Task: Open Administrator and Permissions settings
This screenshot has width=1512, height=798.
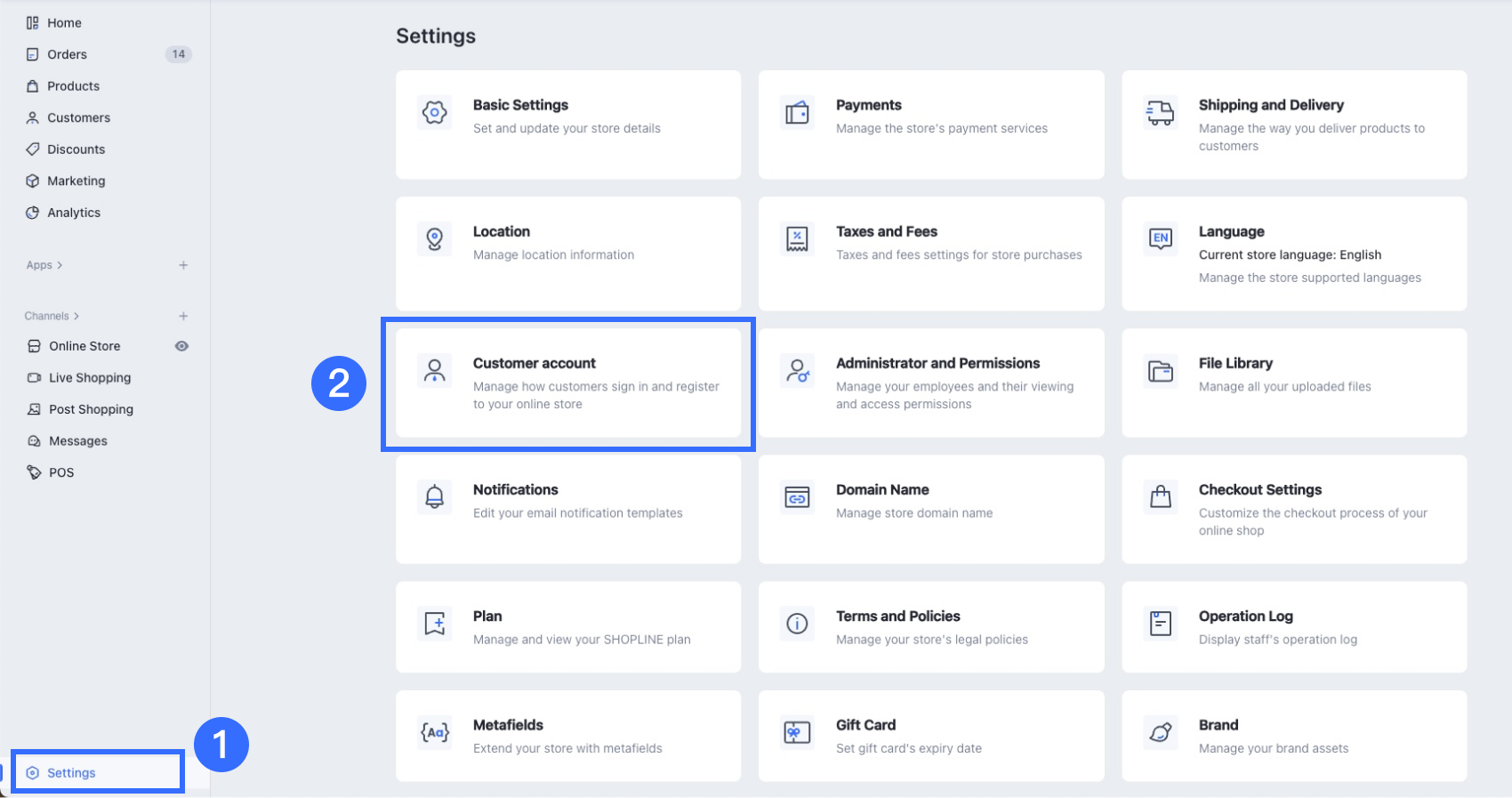Action: pyautogui.click(x=930, y=383)
